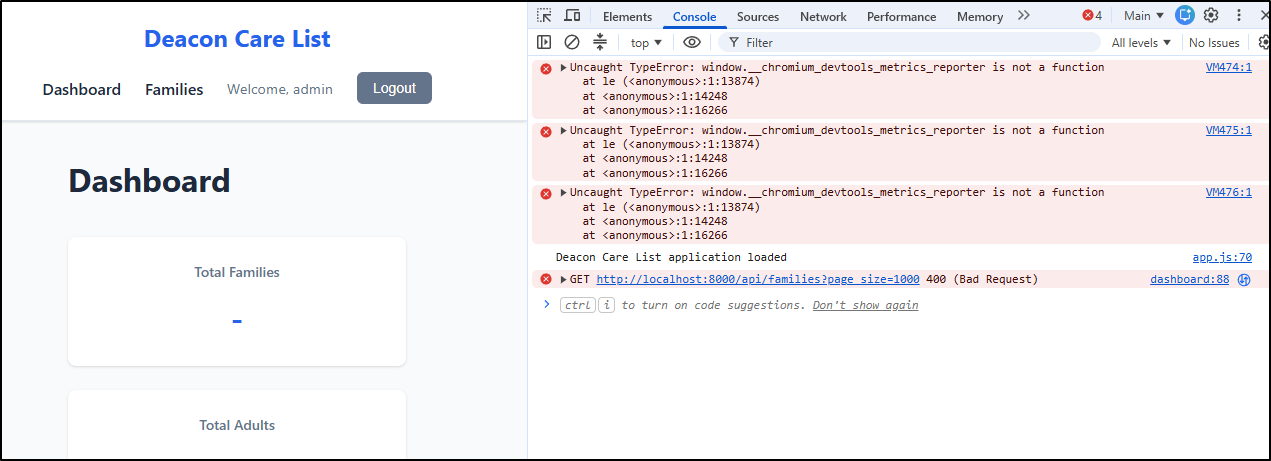
Task: Click the console prompt input line
Action: pos(900,305)
